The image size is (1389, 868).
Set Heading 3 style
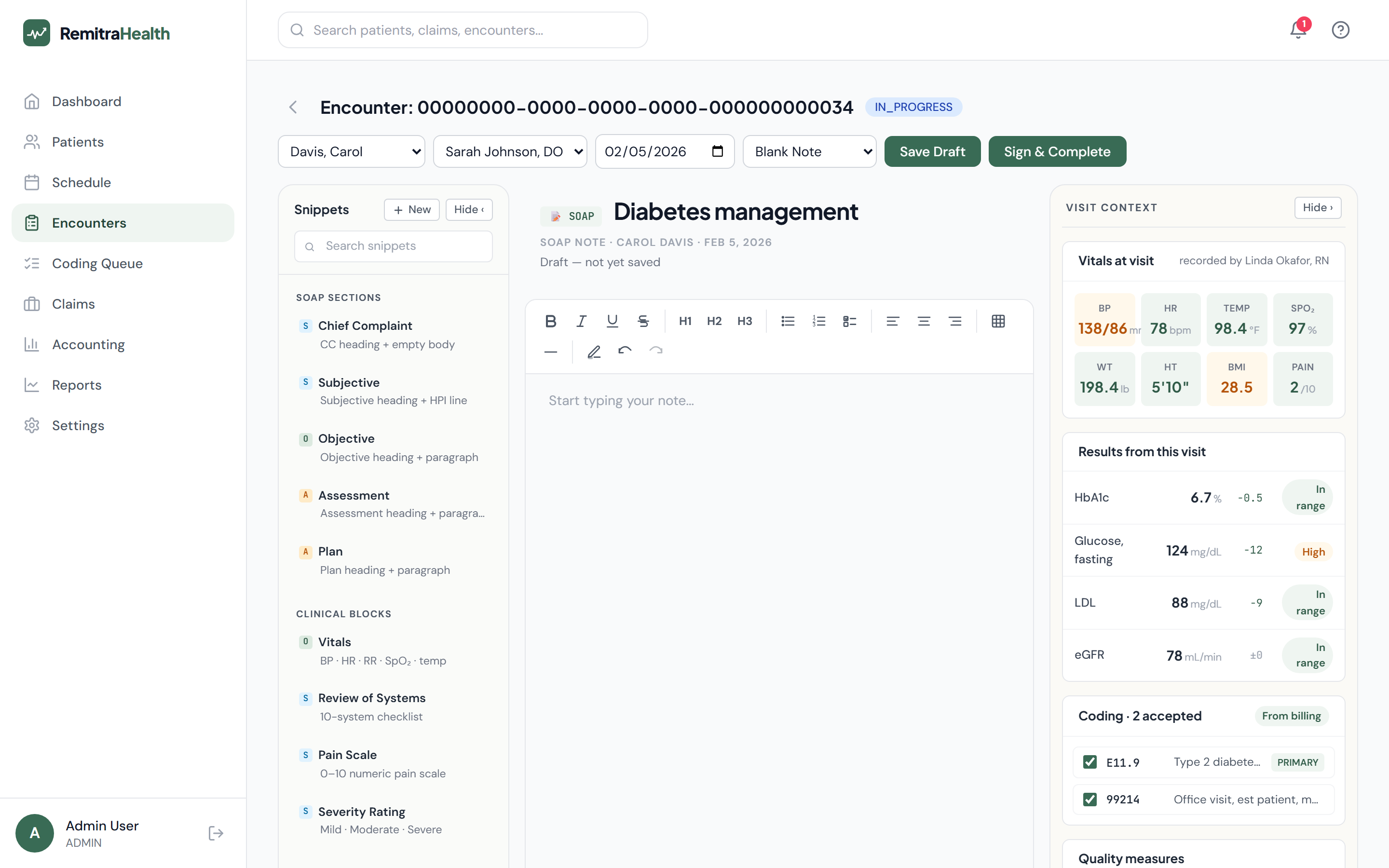point(745,321)
